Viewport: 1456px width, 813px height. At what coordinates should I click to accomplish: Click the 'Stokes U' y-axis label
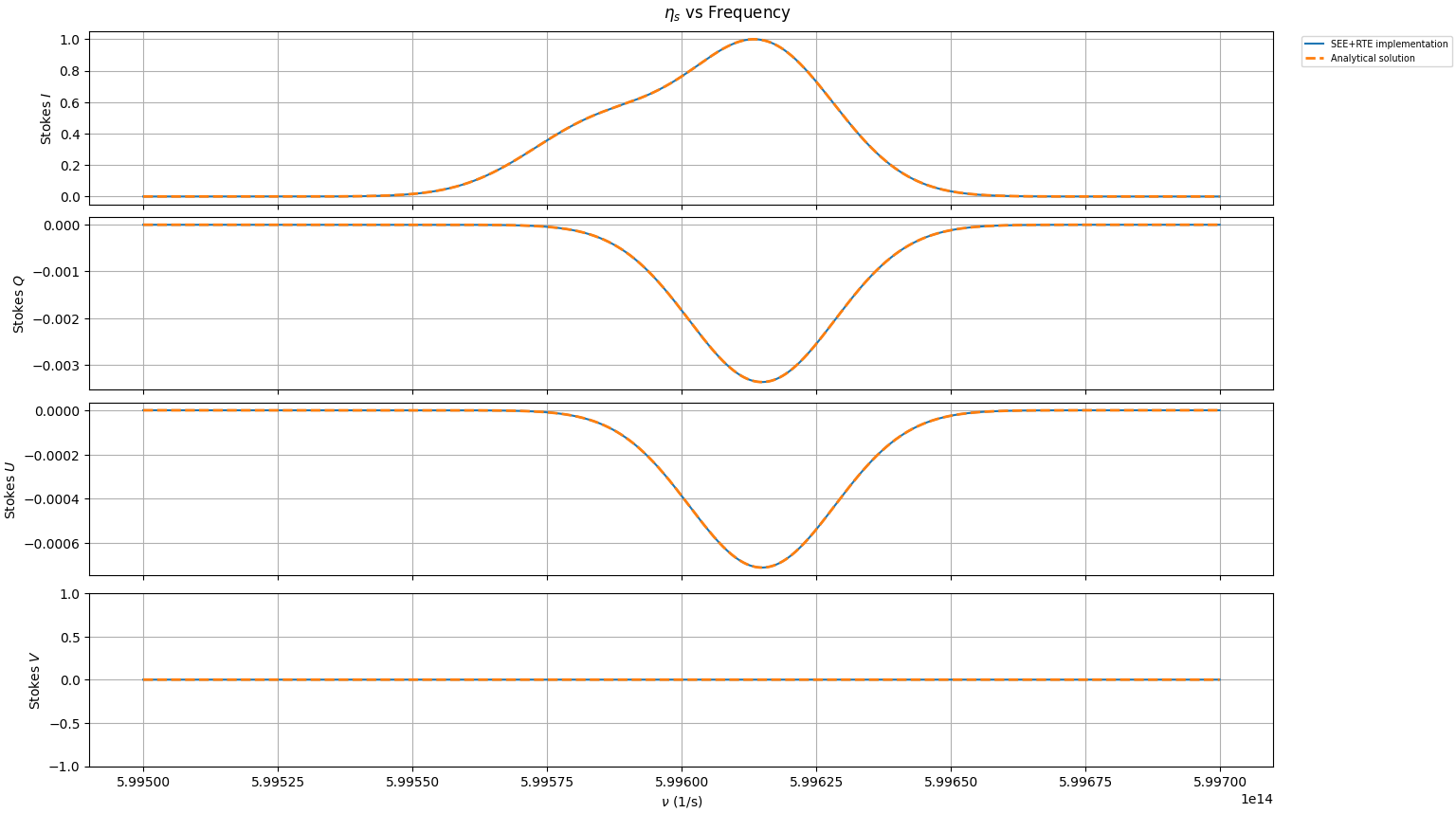point(10,490)
